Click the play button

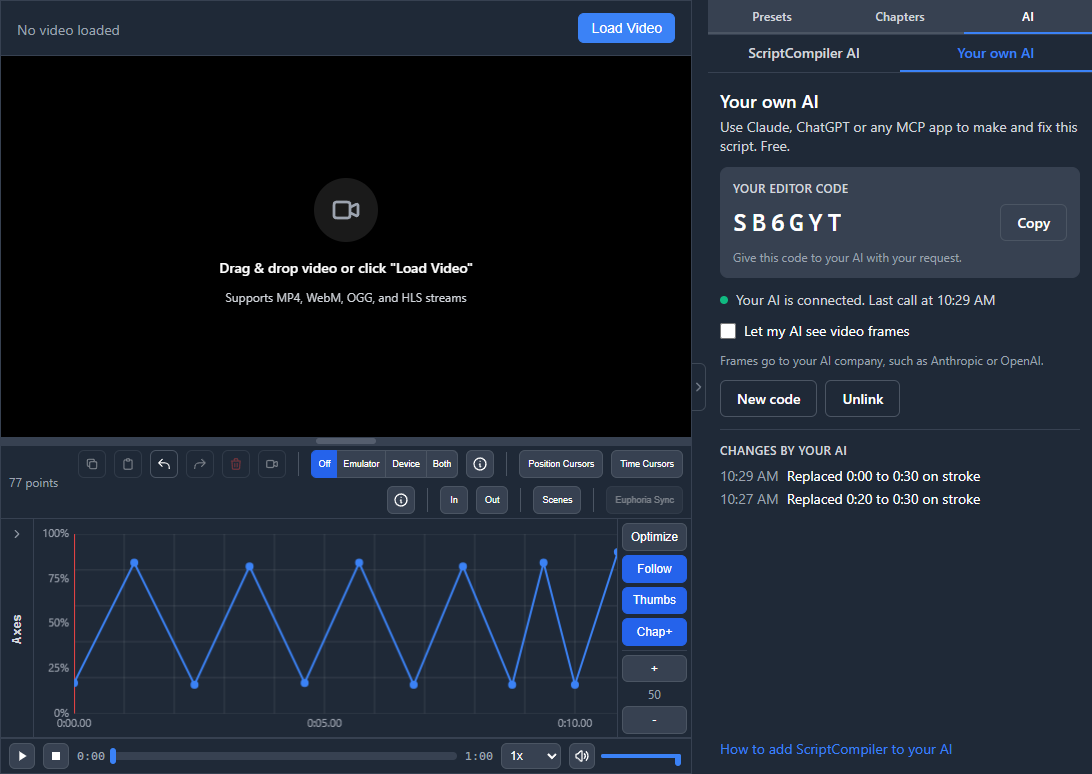(x=22, y=756)
